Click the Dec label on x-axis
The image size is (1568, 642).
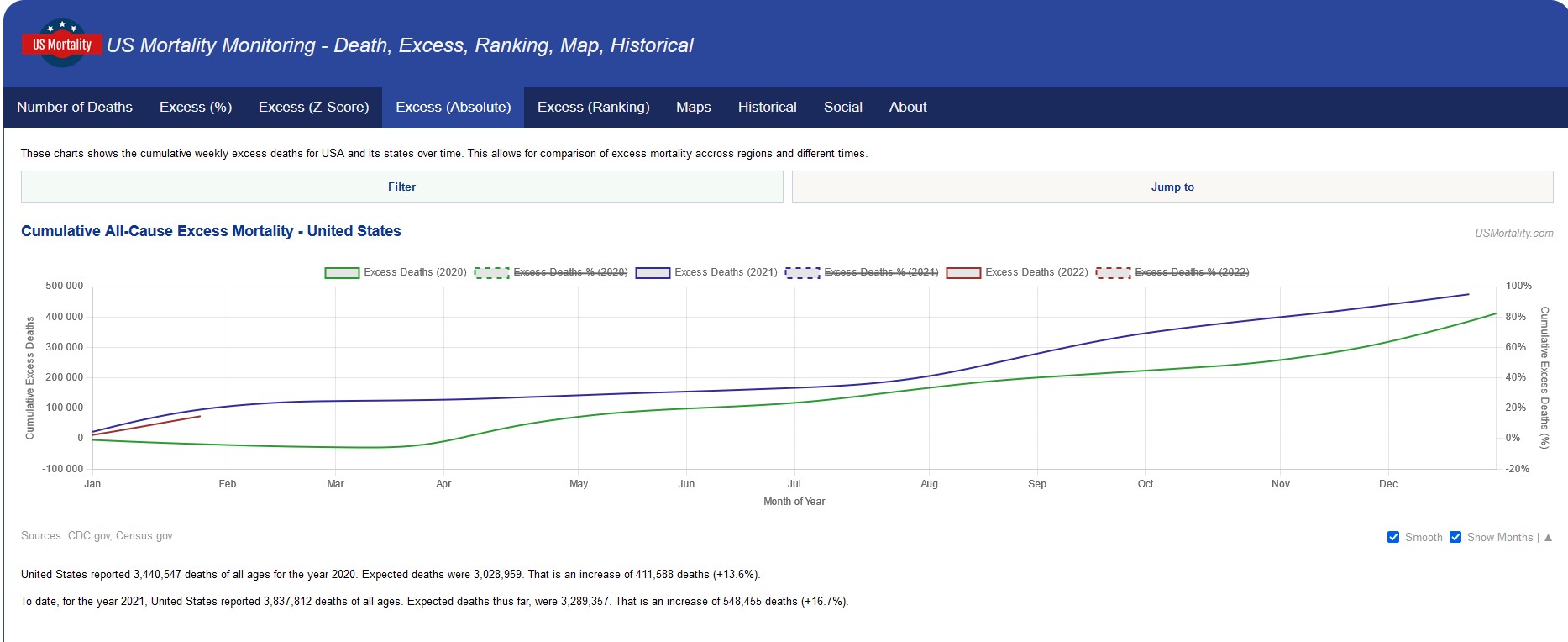[x=1388, y=484]
